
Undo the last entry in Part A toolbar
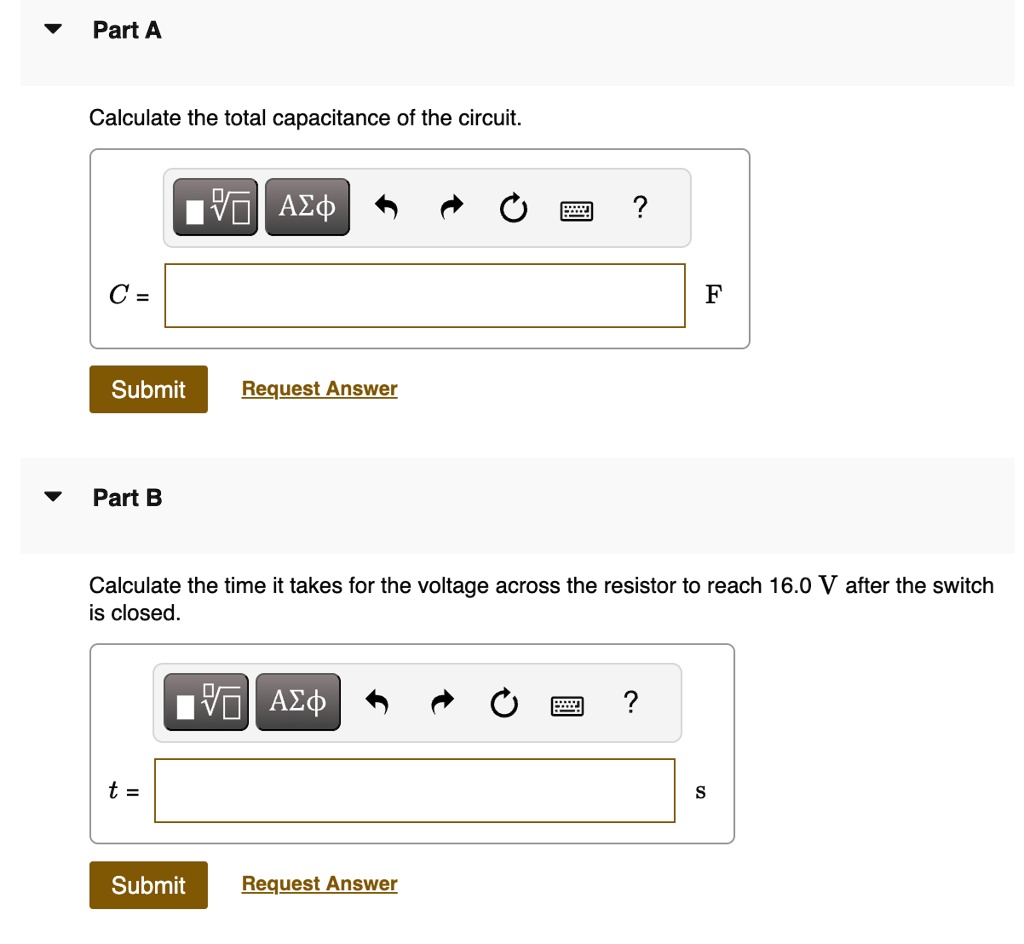point(386,206)
